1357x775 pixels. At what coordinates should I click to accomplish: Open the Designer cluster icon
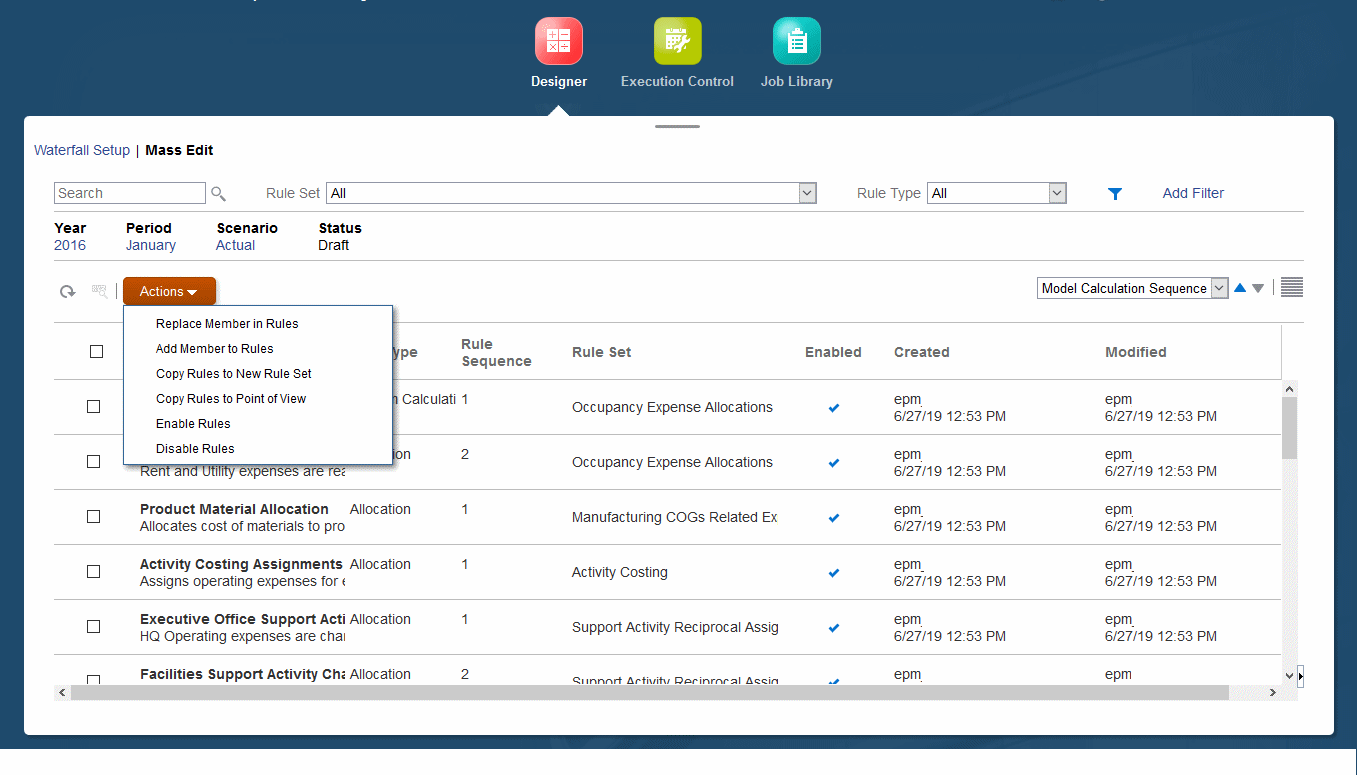click(x=559, y=42)
